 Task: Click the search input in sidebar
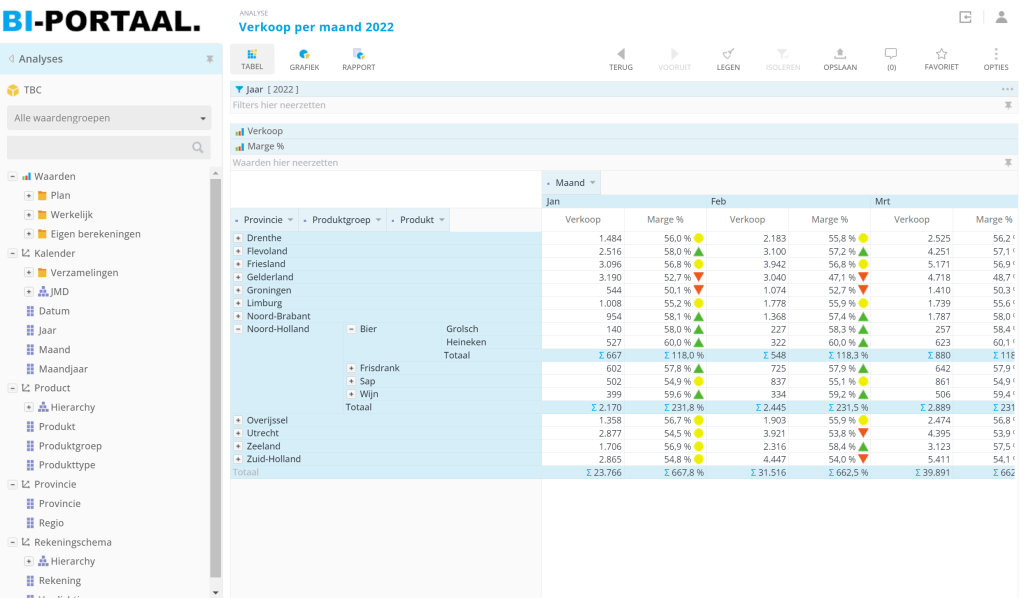point(100,148)
